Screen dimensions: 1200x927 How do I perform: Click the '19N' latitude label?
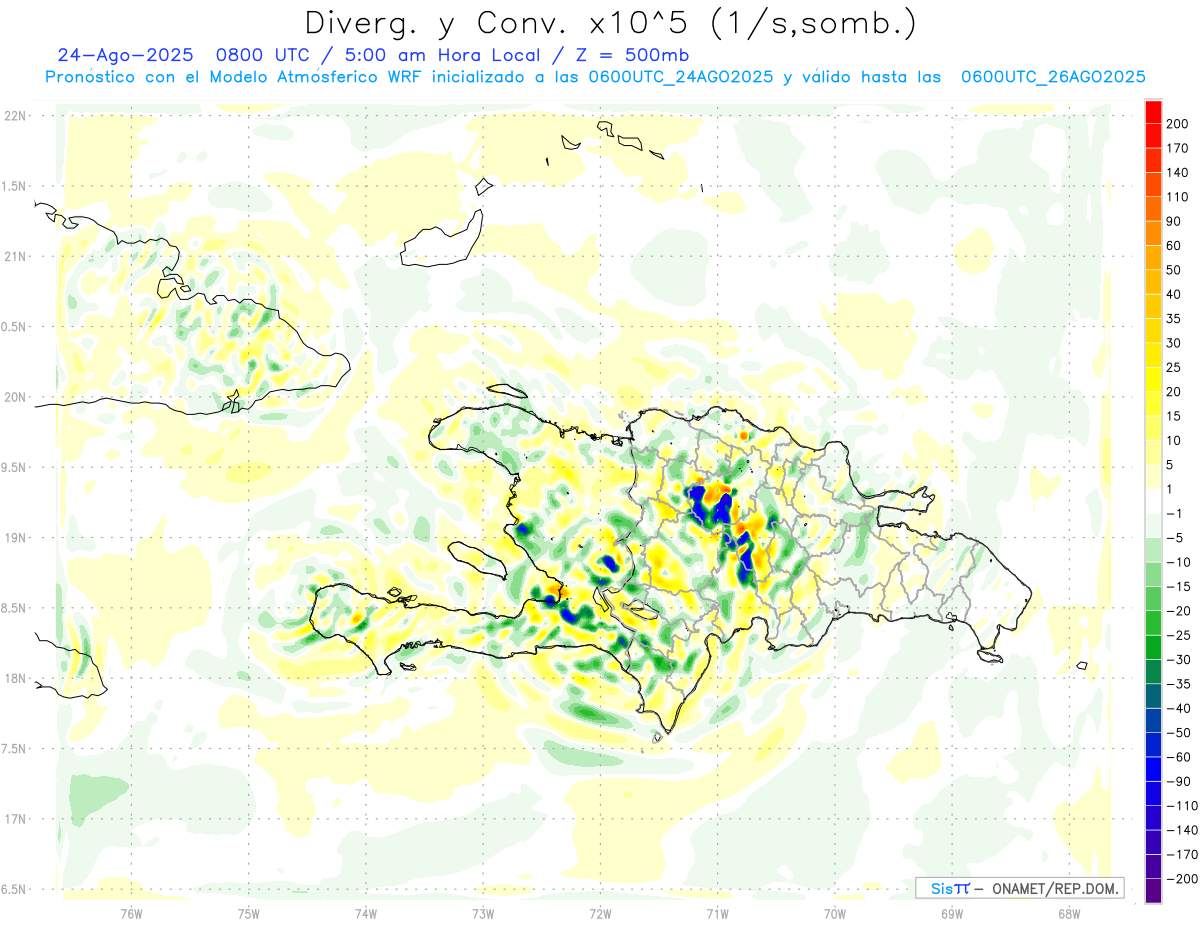coord(15,537)
